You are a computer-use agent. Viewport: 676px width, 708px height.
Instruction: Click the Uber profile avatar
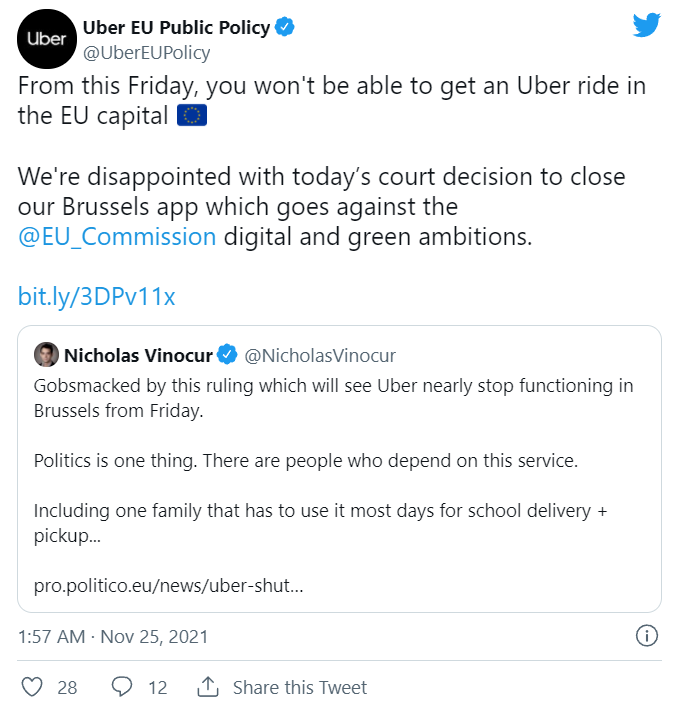click(47, 39)
